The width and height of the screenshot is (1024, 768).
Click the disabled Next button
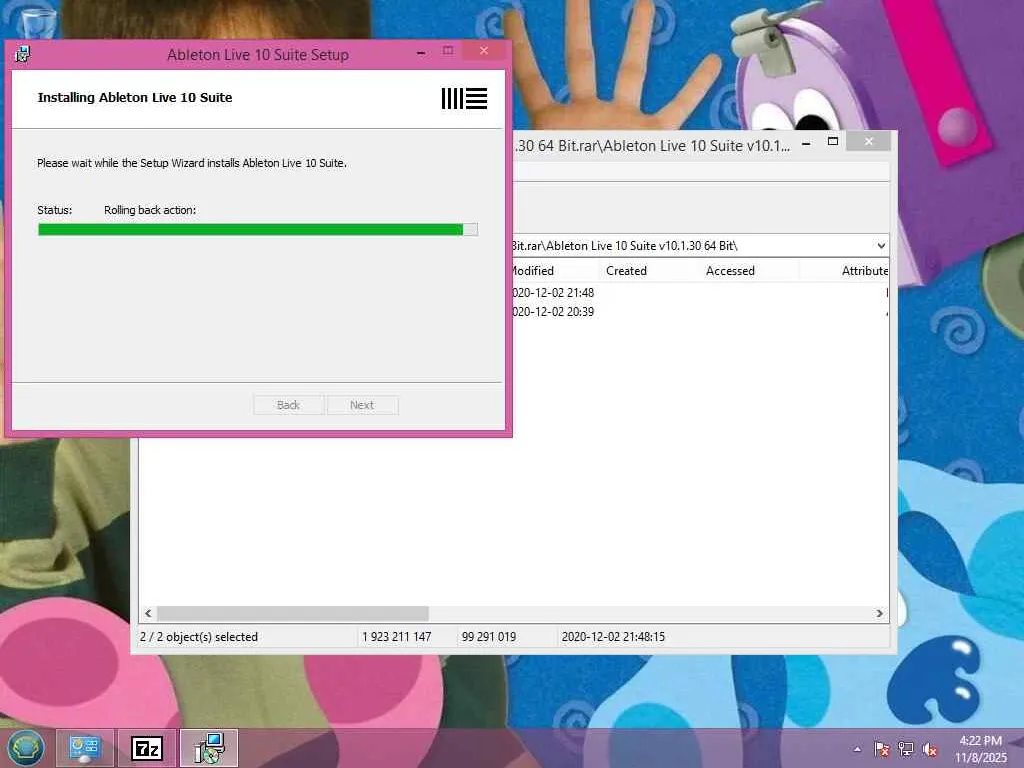[x=362, y=405]
